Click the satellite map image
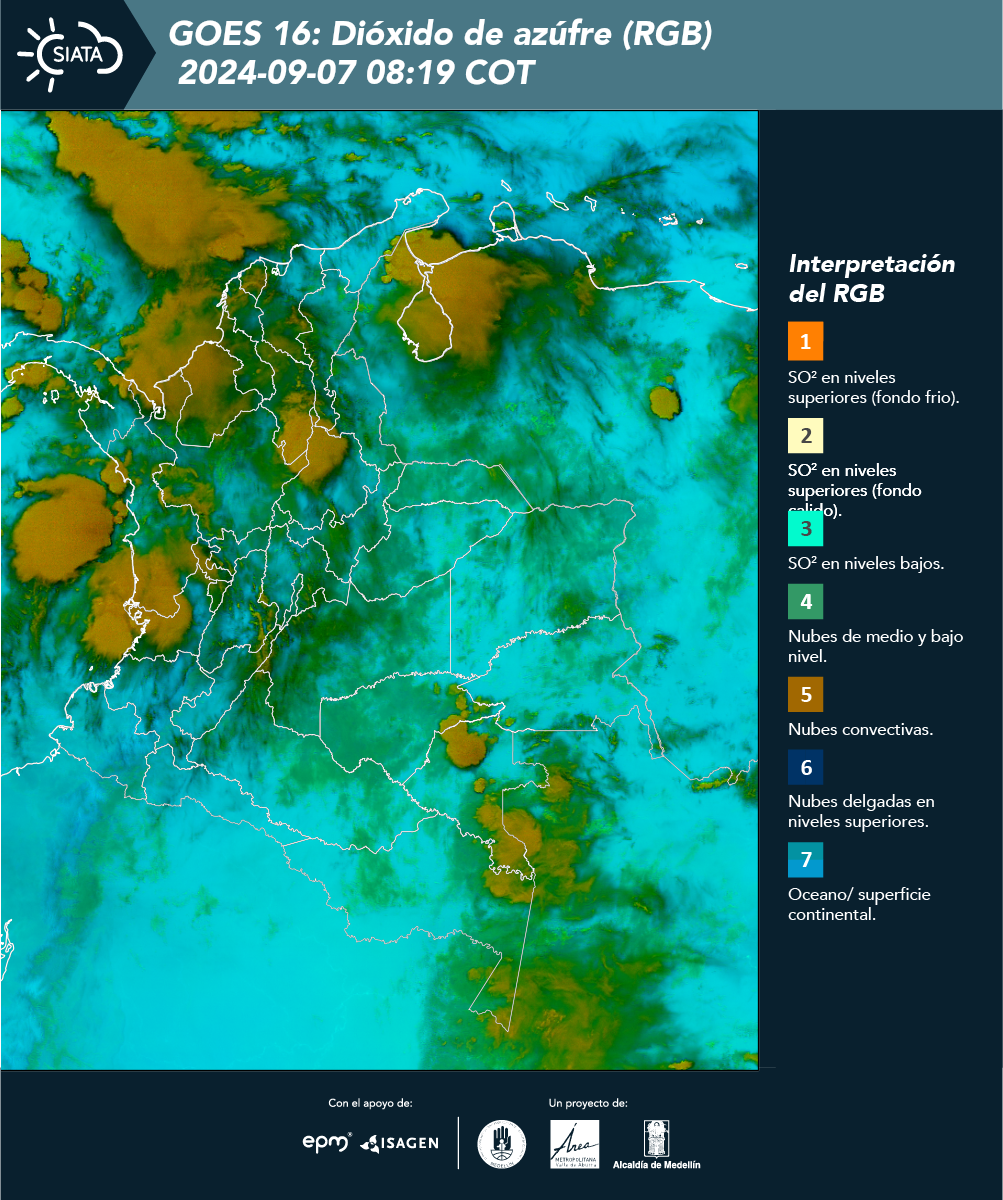Image resolution: width=1003 pixels, height=1200 pixels. point(379,590)
